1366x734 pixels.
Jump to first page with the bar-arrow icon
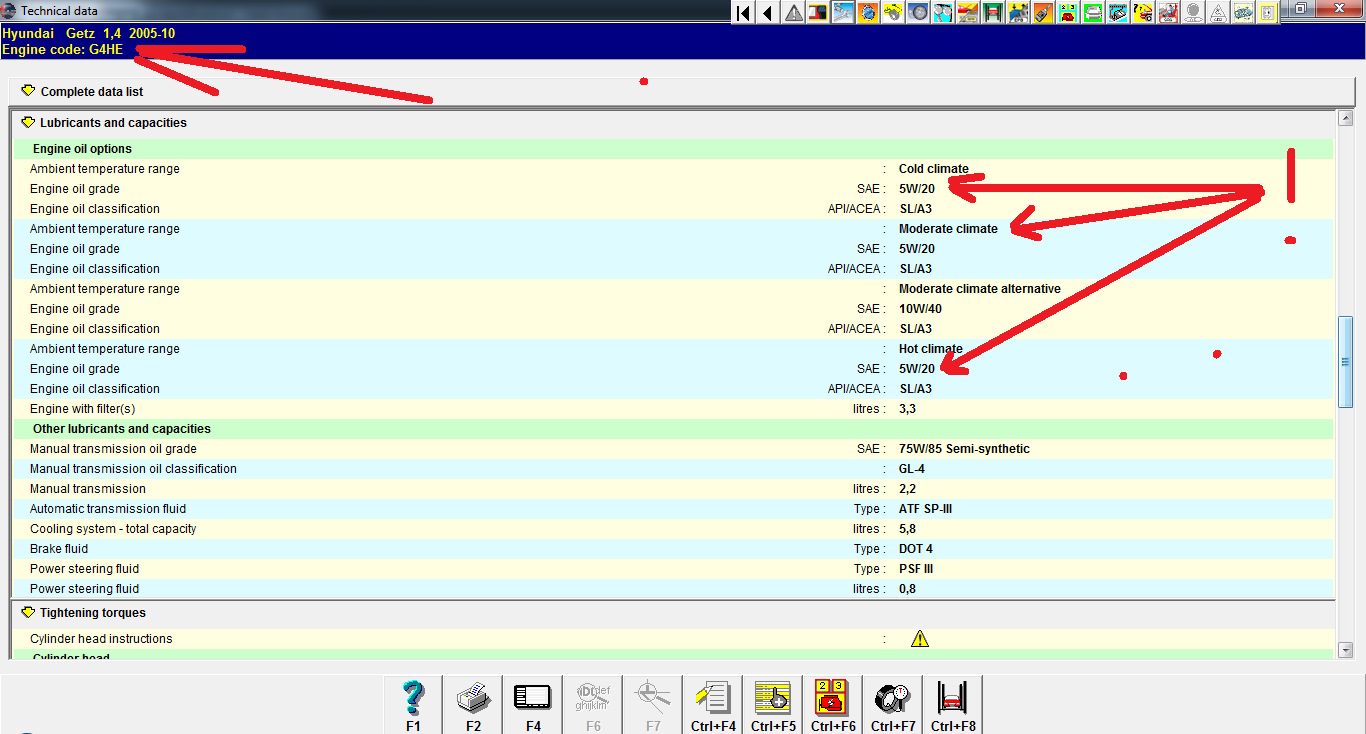[x=743, y=13]
